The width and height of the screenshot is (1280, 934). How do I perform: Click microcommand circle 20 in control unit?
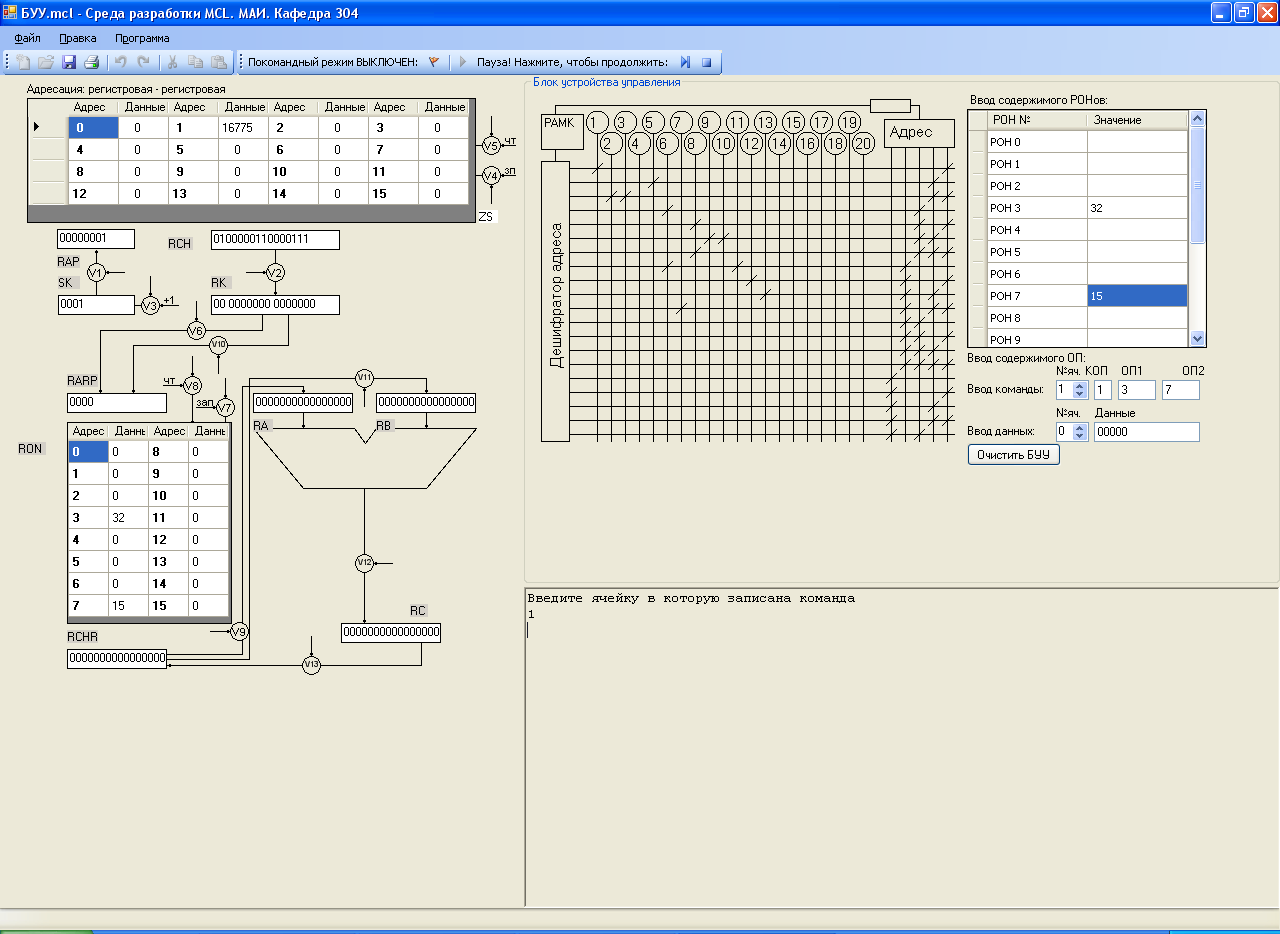pos(863,143)
